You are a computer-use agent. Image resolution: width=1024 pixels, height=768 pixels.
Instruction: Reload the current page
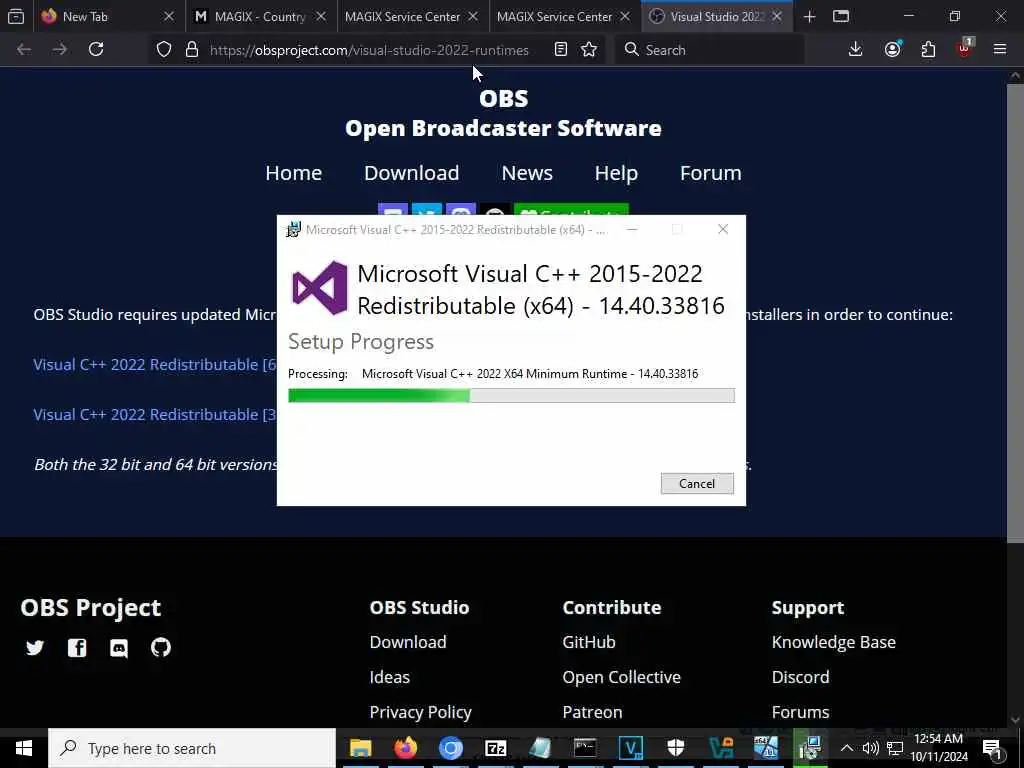[96, 50]
